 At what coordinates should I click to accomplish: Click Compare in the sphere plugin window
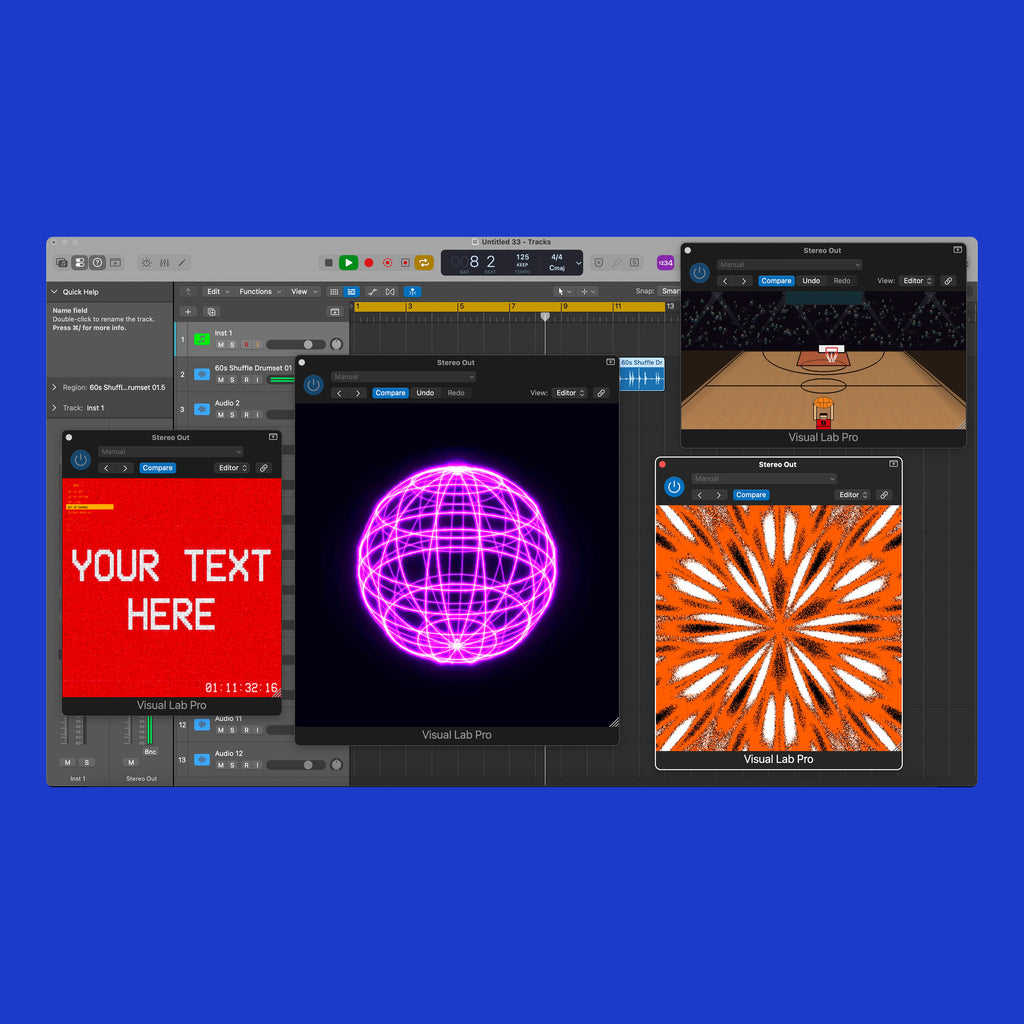click(391, 393)
